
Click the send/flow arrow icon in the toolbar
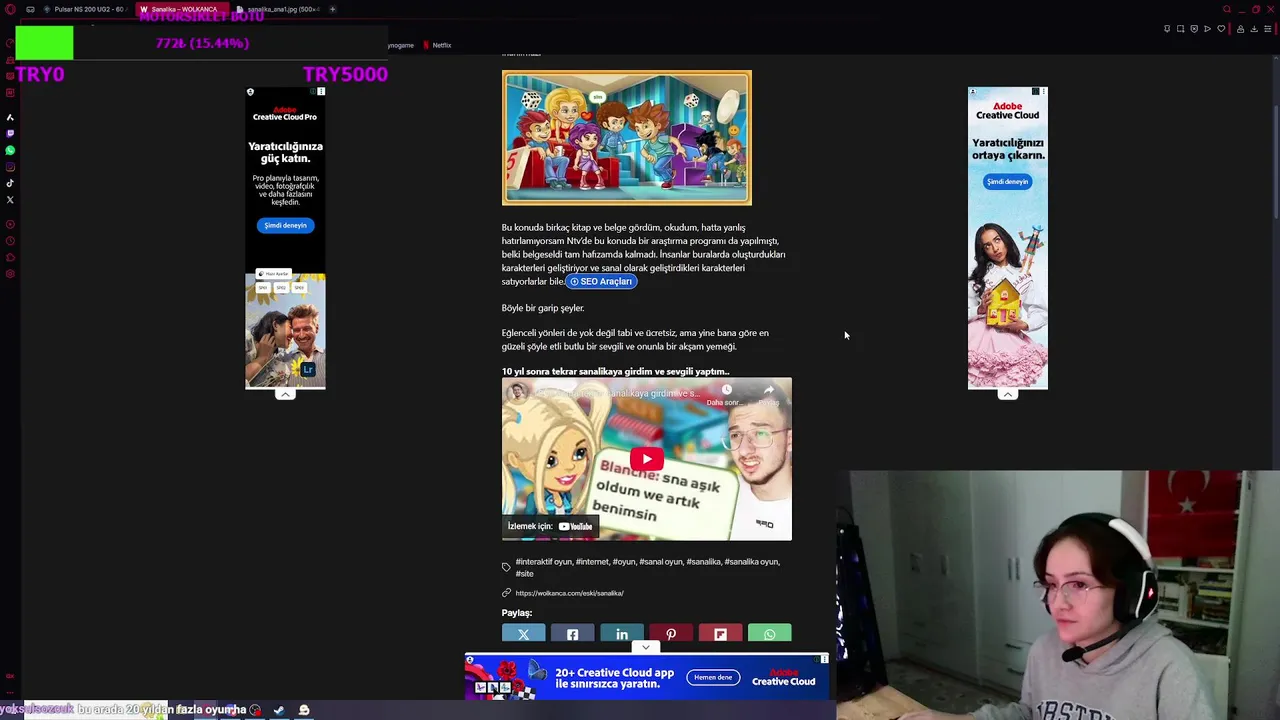[x=1207, y=29]
